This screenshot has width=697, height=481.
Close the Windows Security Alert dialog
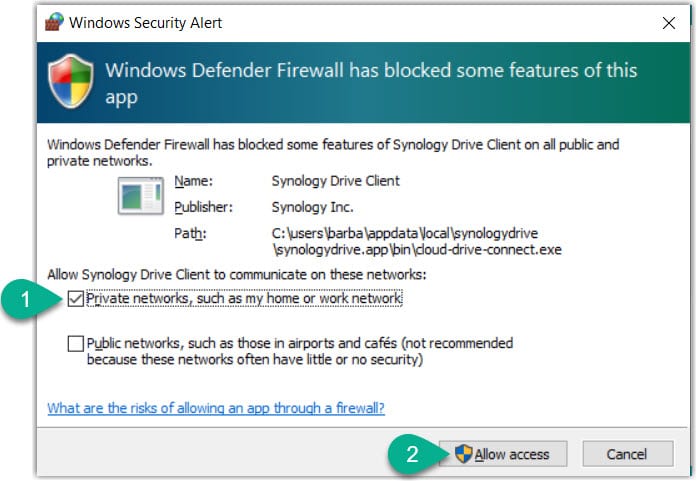[668, 22]
